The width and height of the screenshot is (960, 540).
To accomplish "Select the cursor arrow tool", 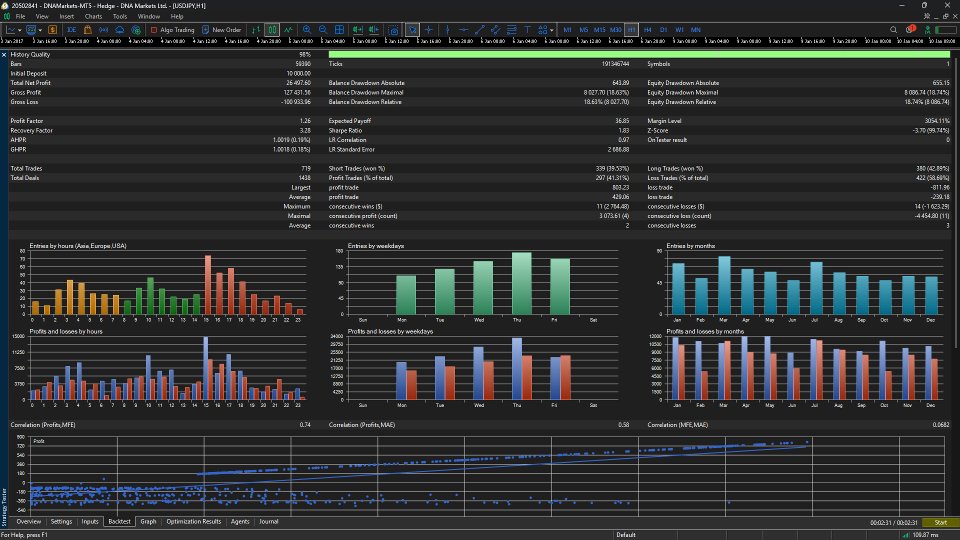I will [x=413, y=29].
